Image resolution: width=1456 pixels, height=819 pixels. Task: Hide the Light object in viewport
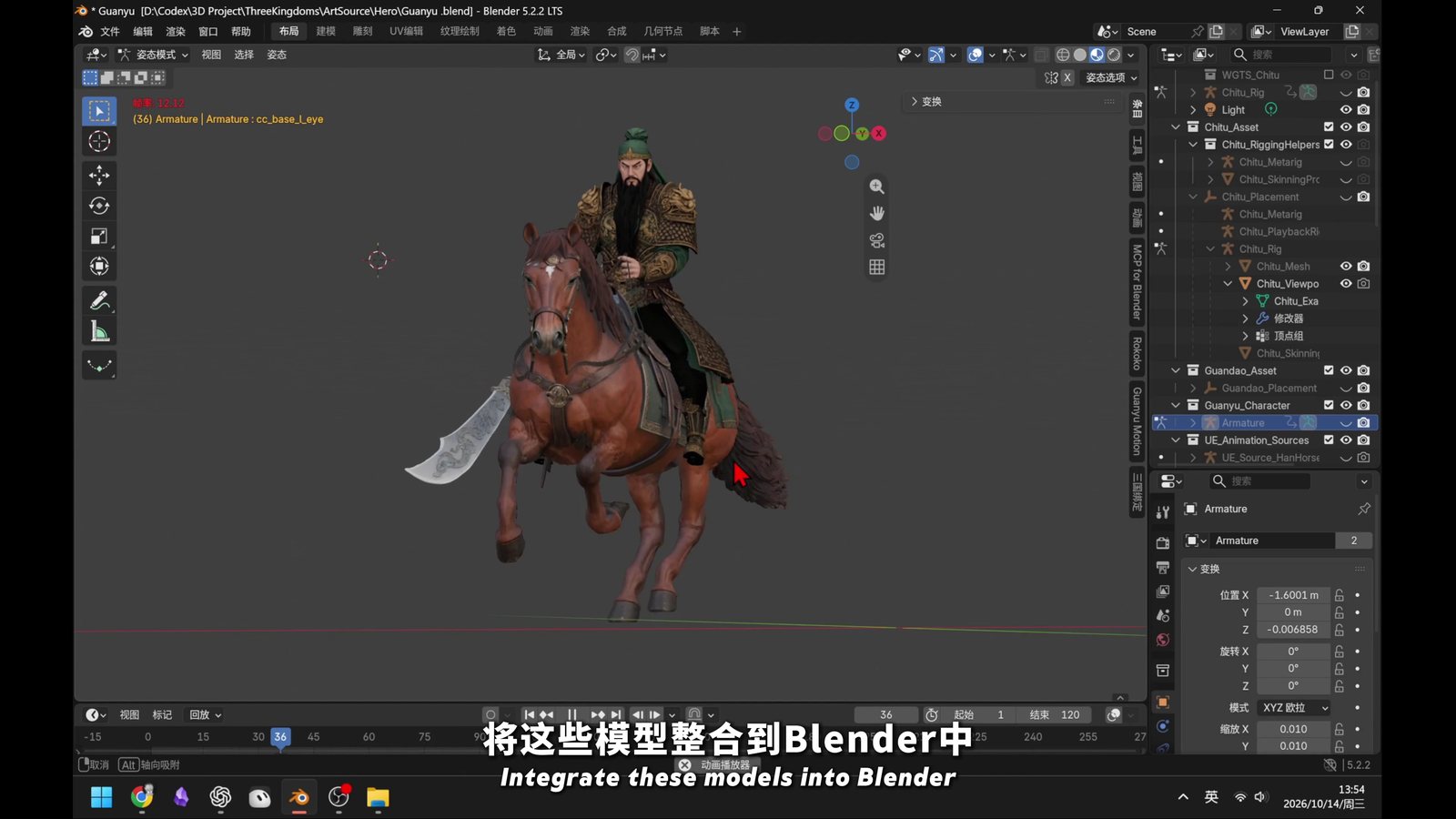[1346, 109]
